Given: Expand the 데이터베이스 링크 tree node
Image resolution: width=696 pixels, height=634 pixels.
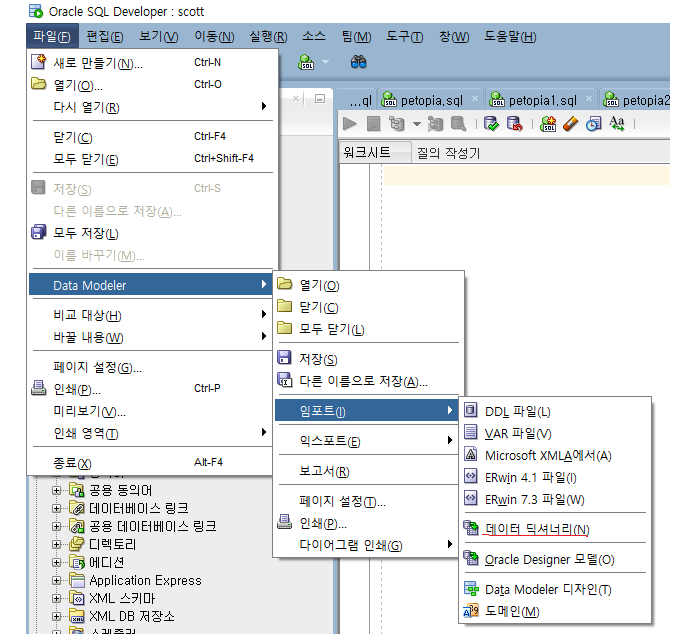Looking at the screenshot, I should pos(56,508).
